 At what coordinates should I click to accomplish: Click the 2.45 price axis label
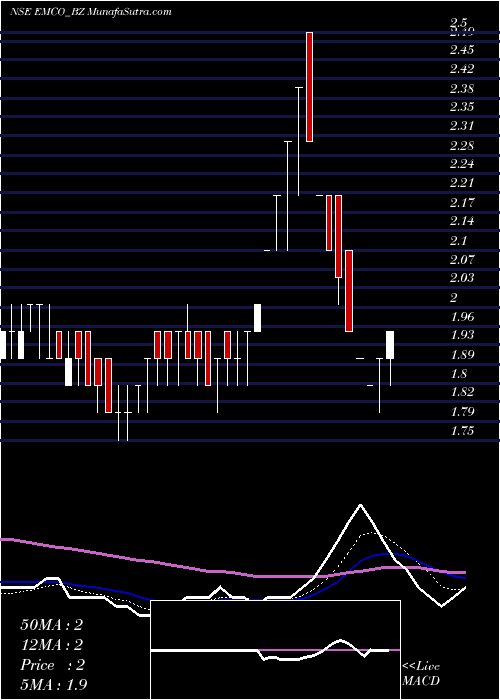tap(462, 50)
